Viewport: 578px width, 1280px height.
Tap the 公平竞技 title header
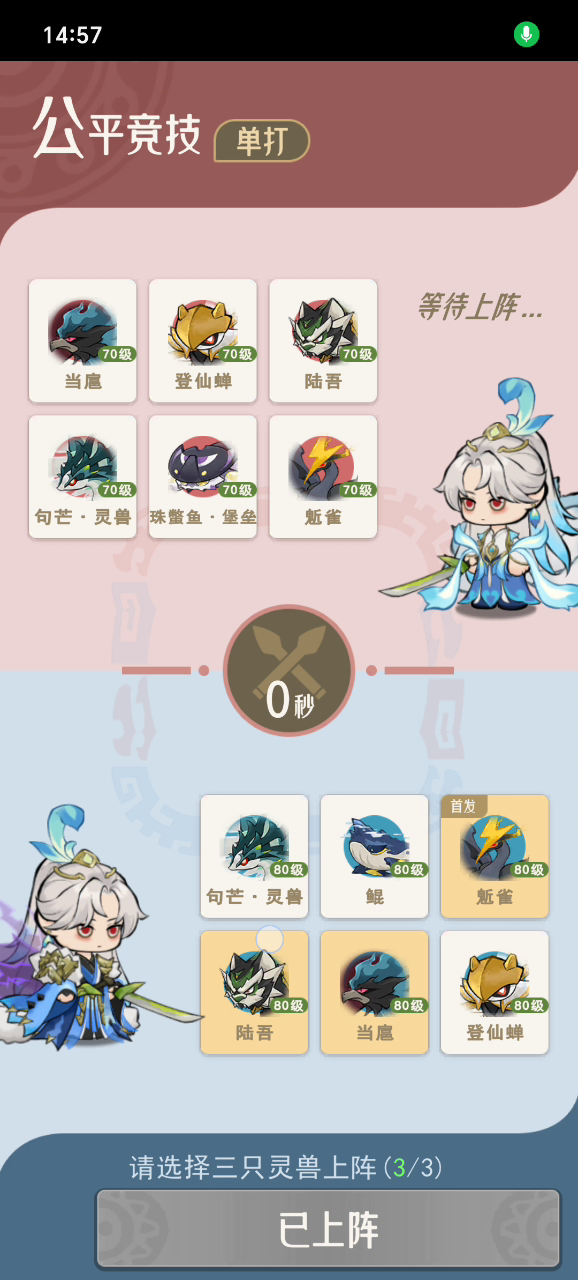tap(117, 132)
